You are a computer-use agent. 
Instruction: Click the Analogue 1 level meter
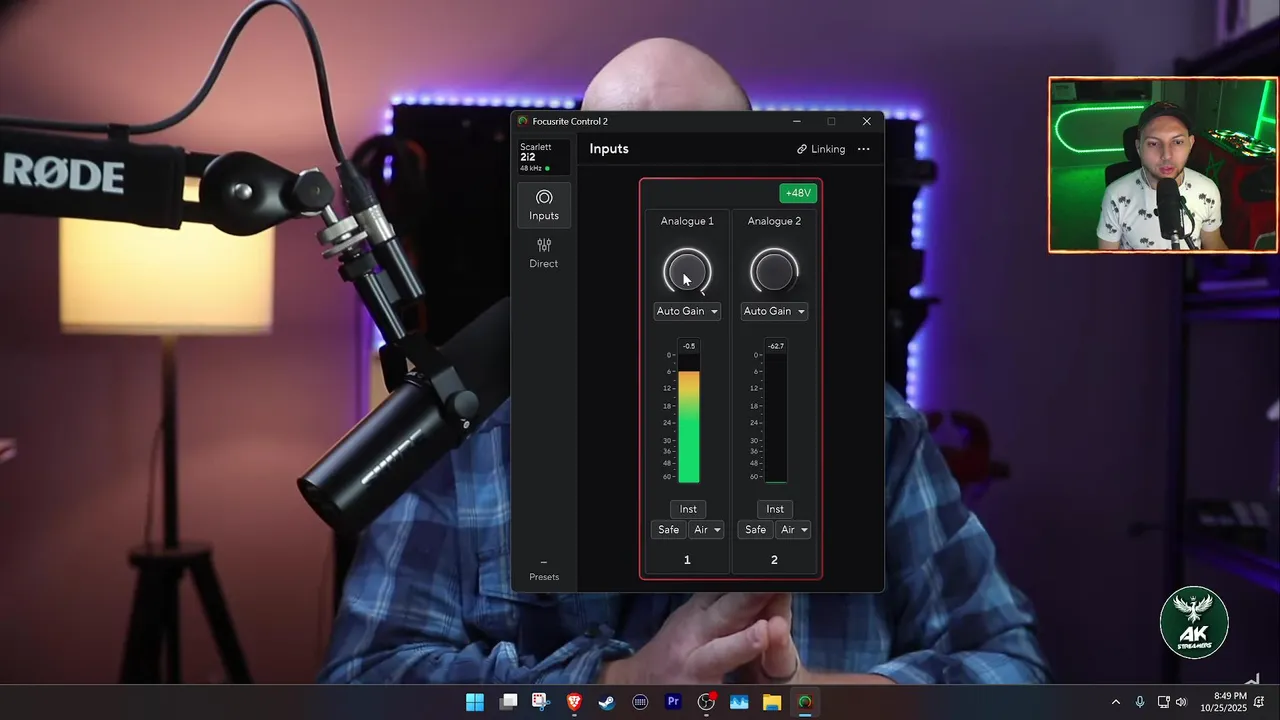(689, 418)
